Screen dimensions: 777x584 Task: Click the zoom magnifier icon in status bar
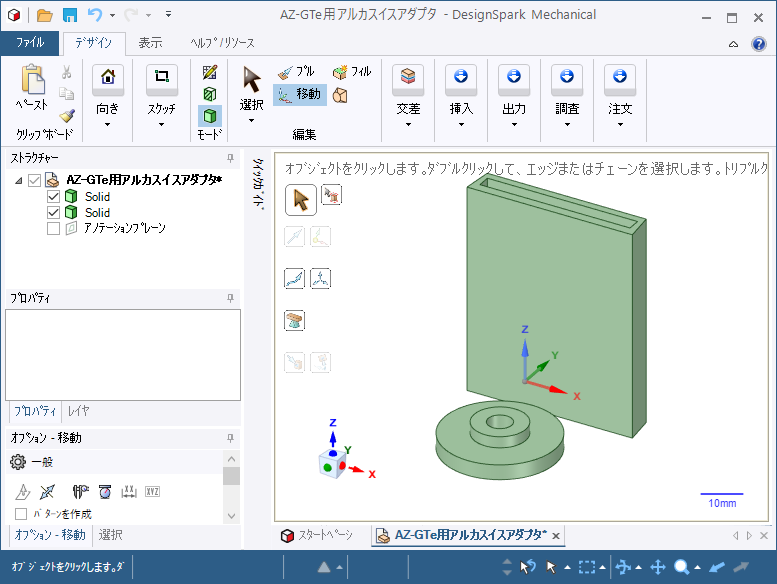coord(682,567)
